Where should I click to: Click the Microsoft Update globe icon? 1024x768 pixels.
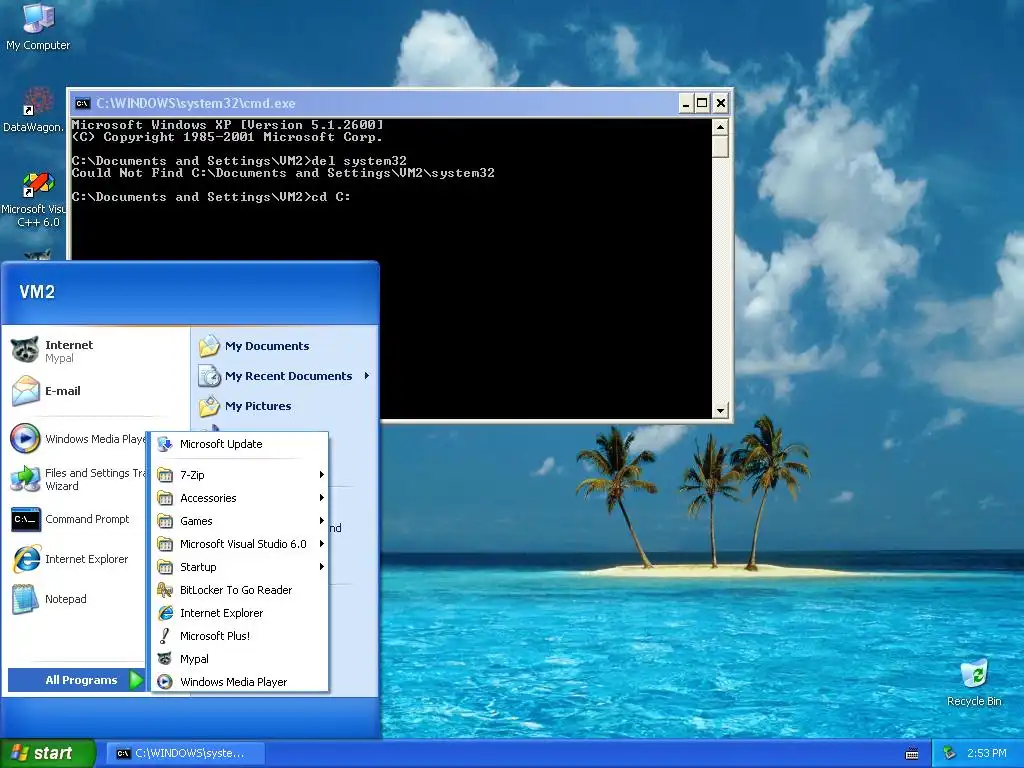pyautogui.click(x=165, y=444)
